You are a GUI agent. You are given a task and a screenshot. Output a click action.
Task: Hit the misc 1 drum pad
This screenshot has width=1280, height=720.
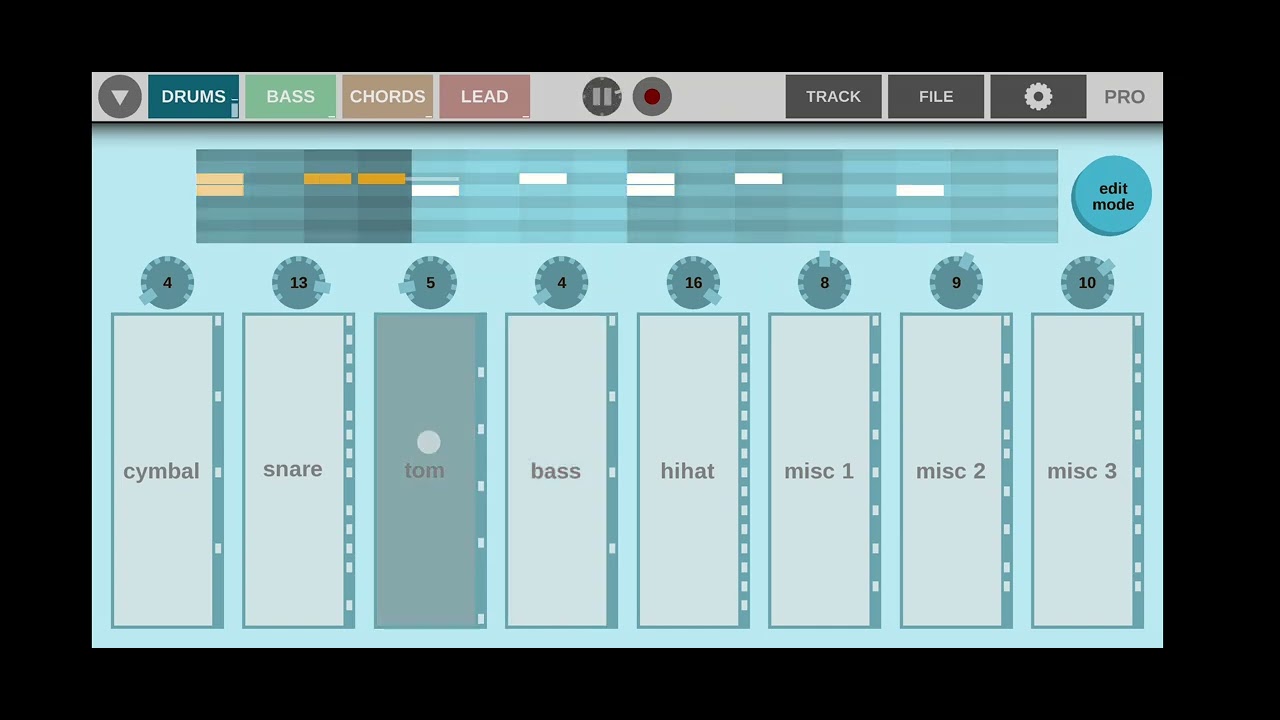pos(824,471)
